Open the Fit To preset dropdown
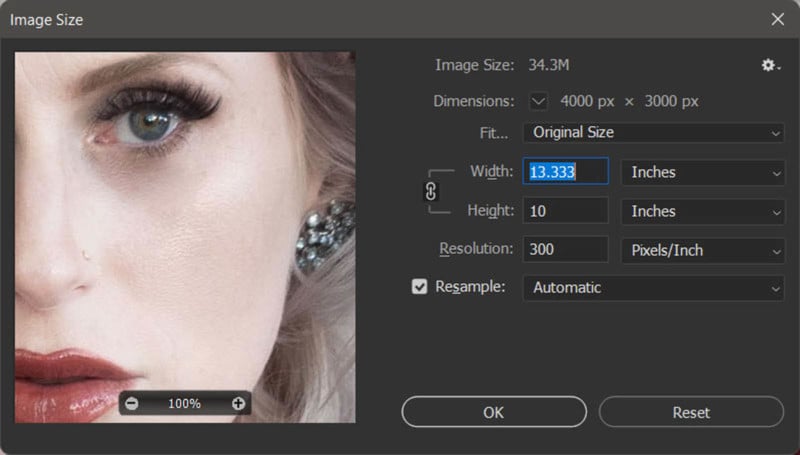 (x=653, y=133)
